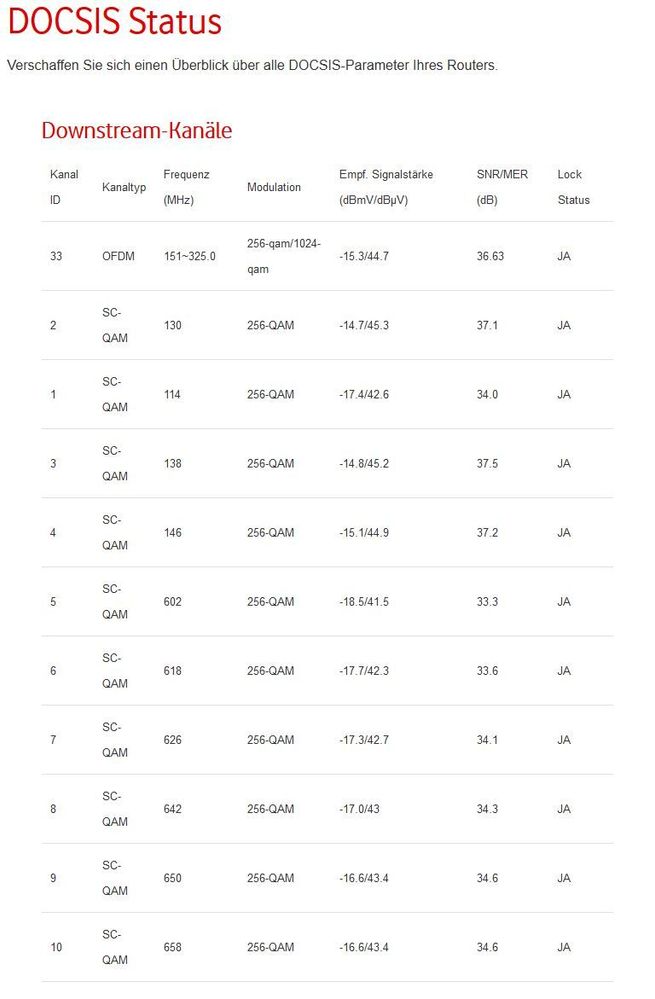This screenshot has width=655, height=999.
Task: Select the Kanal ID column header
Action: (64, 187)
